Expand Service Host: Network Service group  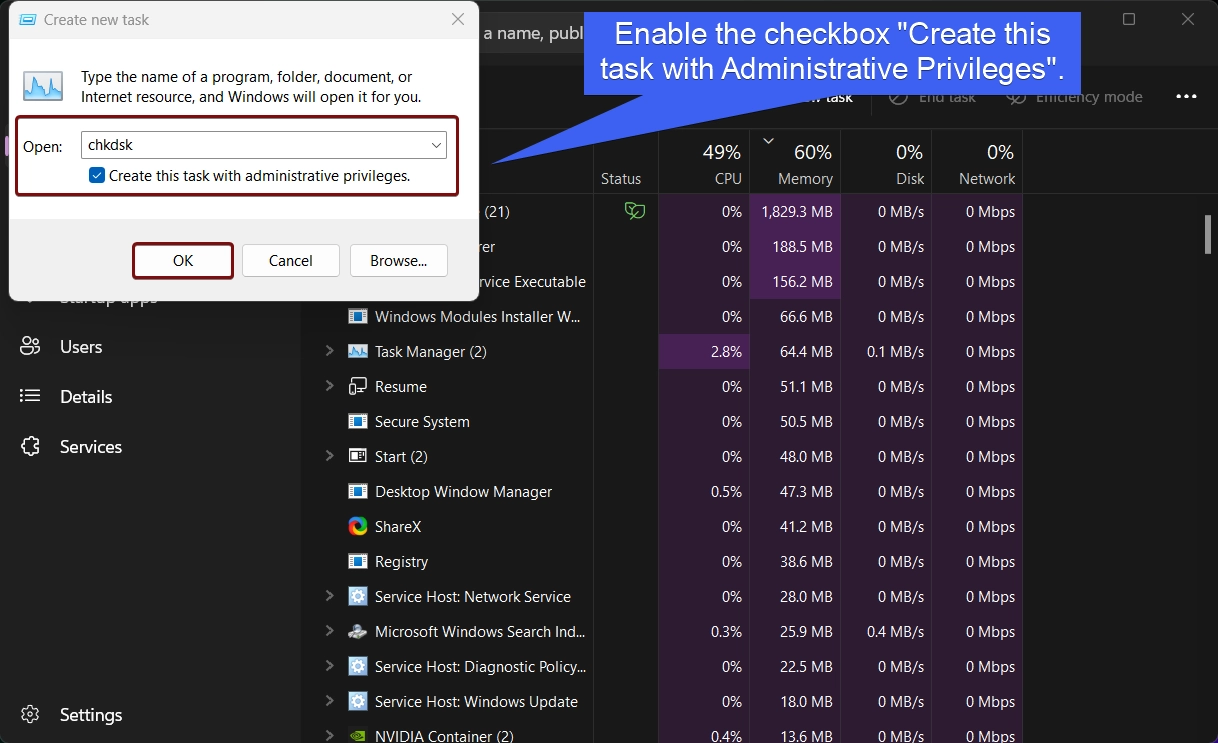pyautogui.click(x=329, y=596)
